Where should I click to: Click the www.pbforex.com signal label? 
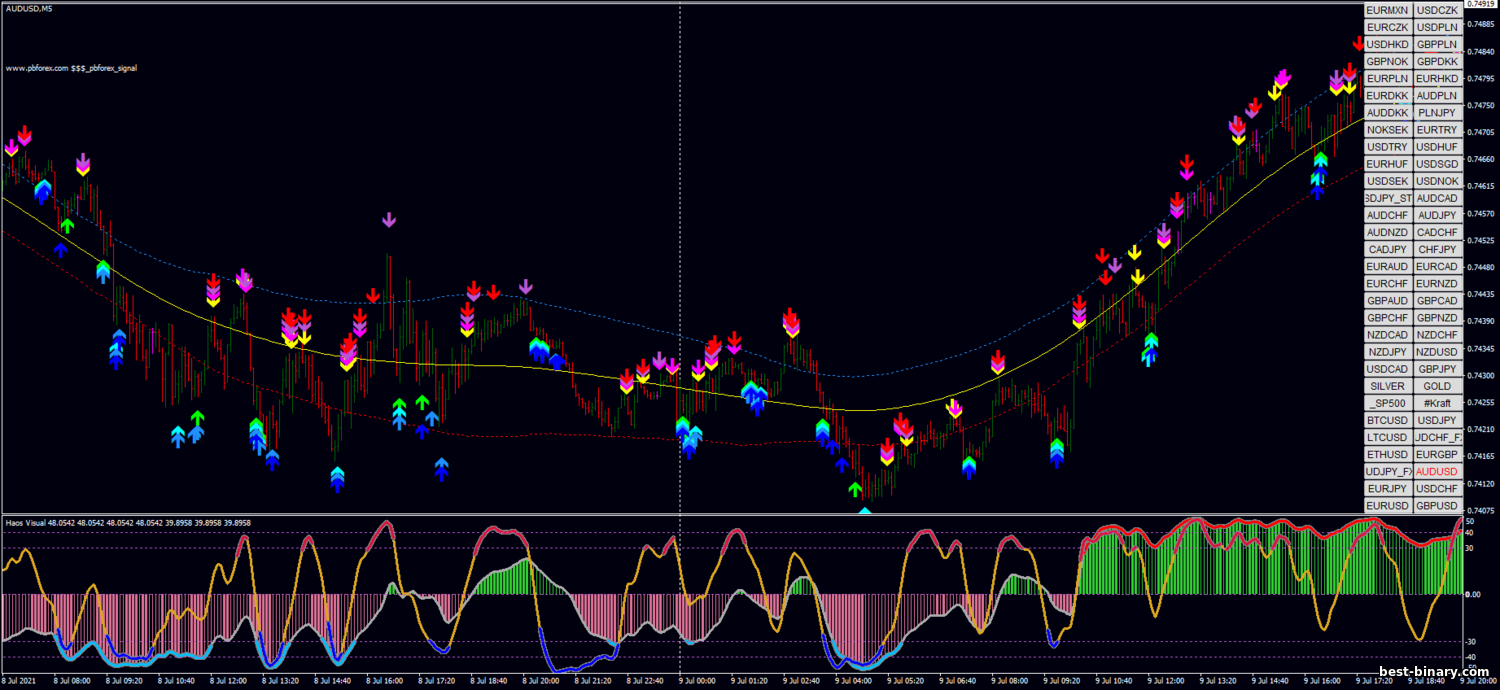tap(71, 69)
